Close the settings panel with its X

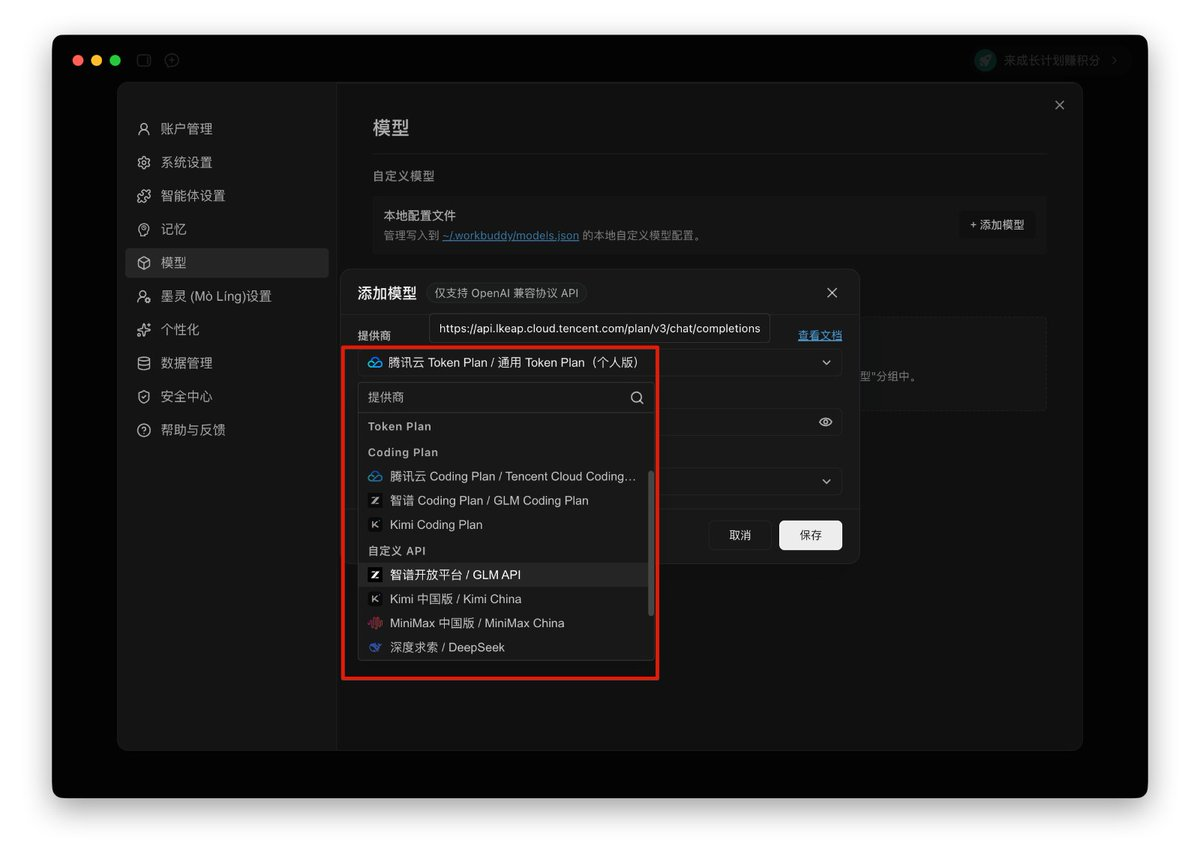(x=1060, y=105)
